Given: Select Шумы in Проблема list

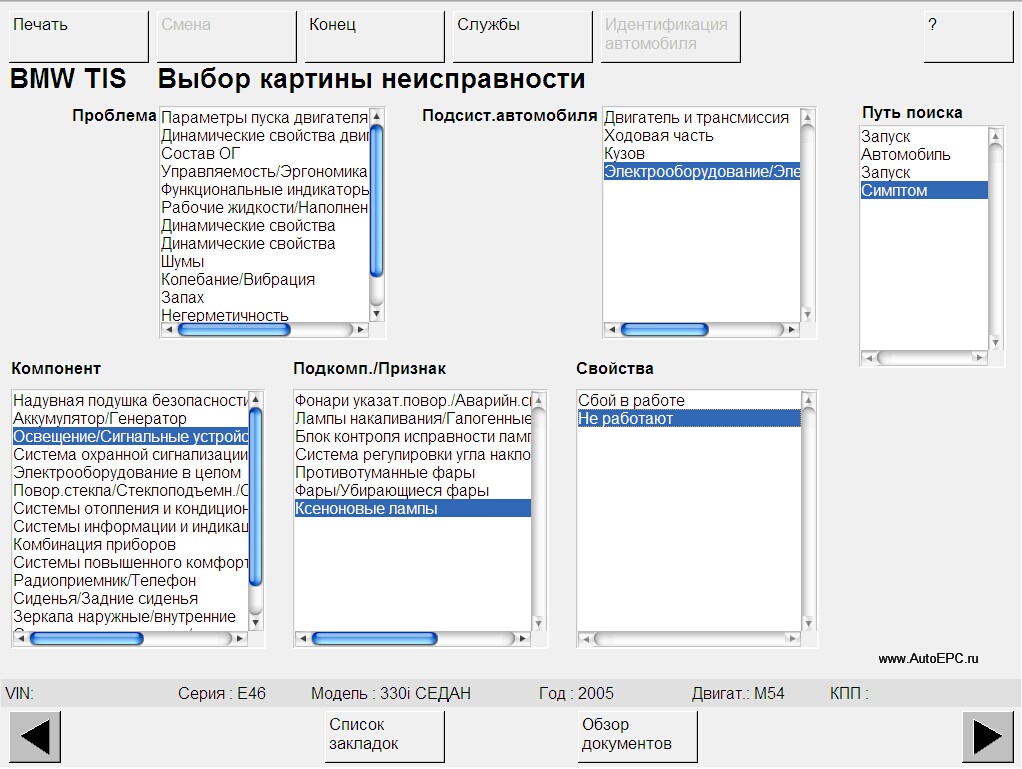Looking at the screenshot, I should [265, 262].
